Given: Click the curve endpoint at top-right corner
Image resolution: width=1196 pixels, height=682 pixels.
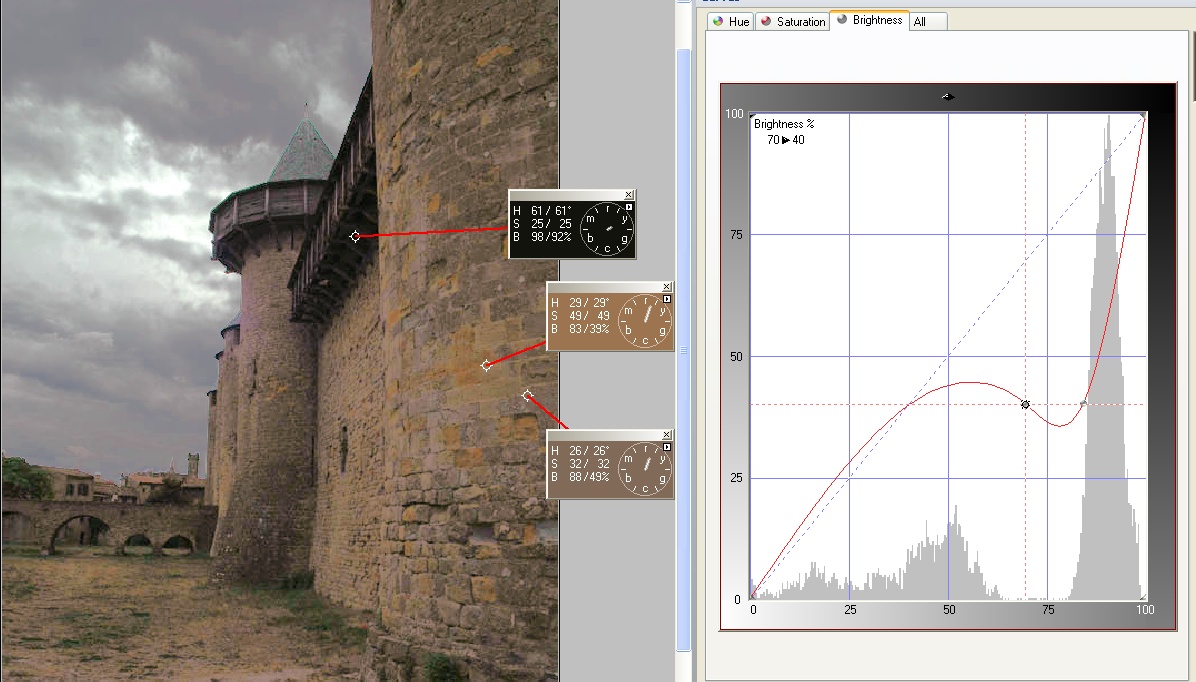Looking at the screenshot, I should tap(1143, 115).
